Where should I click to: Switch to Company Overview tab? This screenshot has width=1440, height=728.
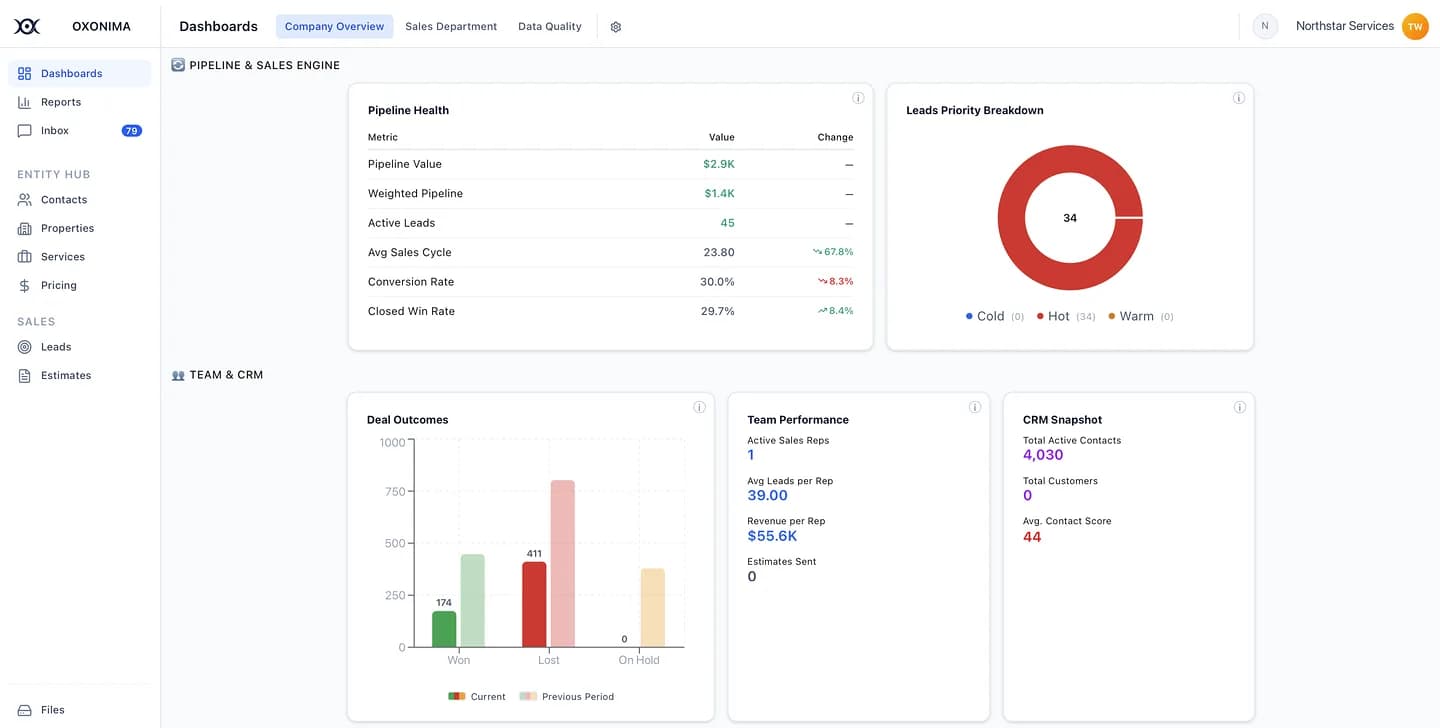[334, 27]
